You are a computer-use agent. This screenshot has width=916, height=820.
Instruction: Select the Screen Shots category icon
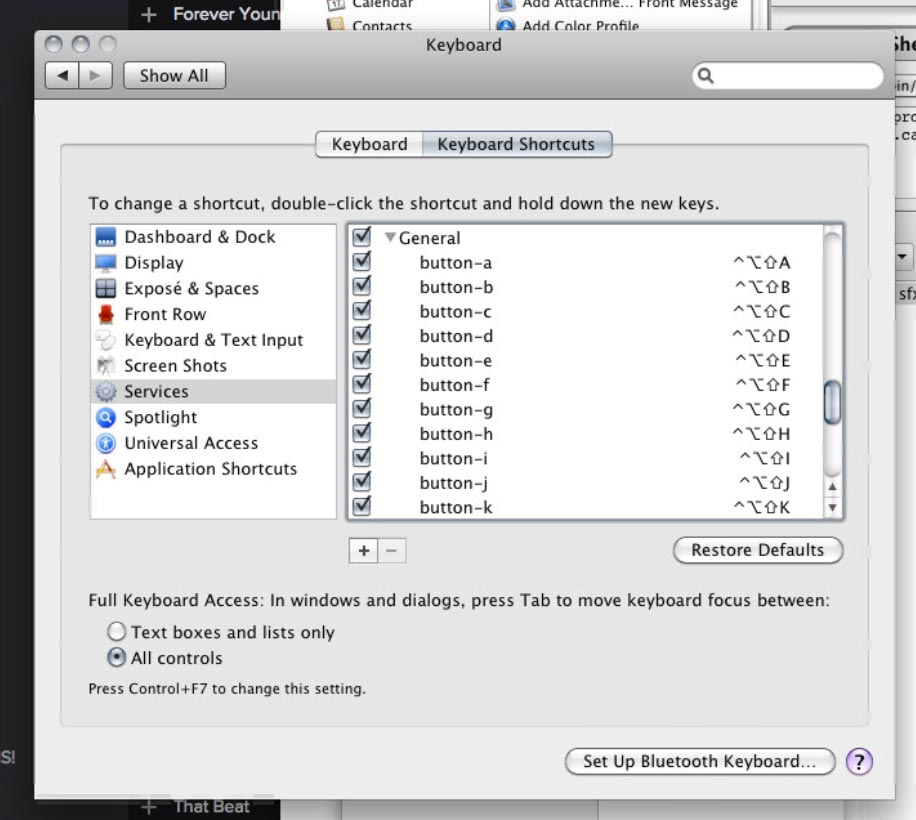(x=106, y=366)
